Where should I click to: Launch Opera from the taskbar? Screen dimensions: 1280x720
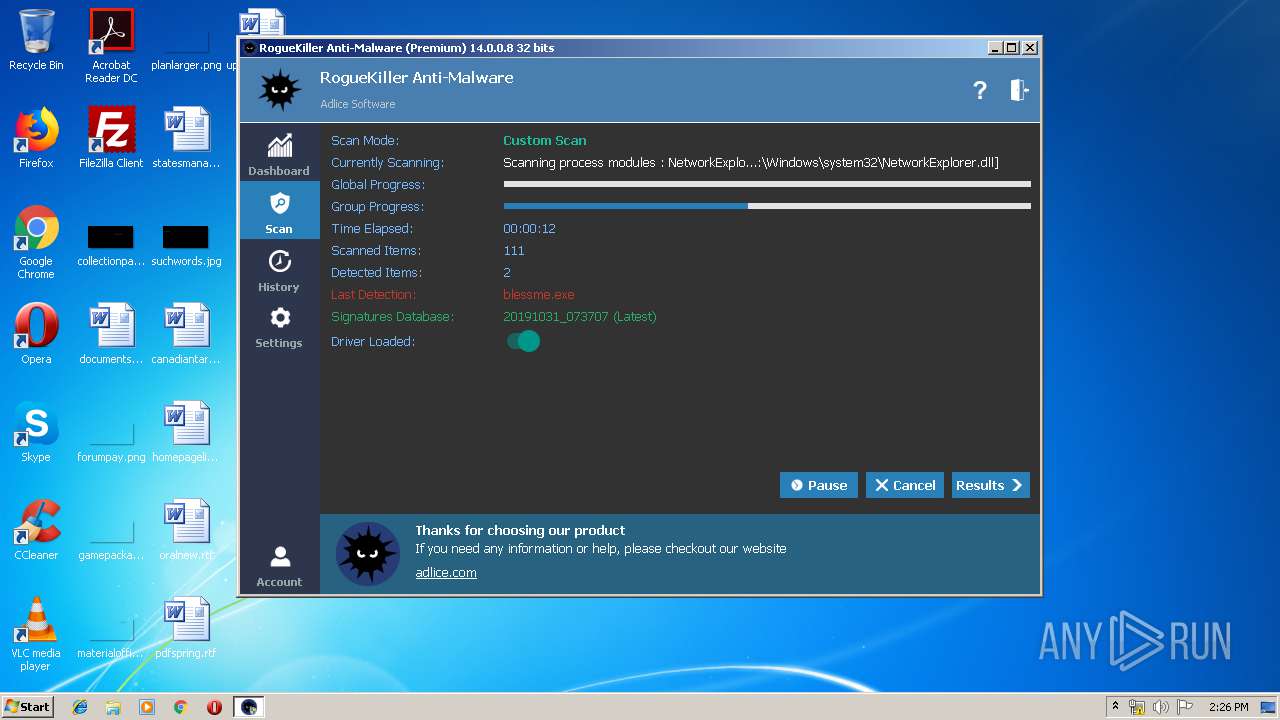click(x=214, y=707)
